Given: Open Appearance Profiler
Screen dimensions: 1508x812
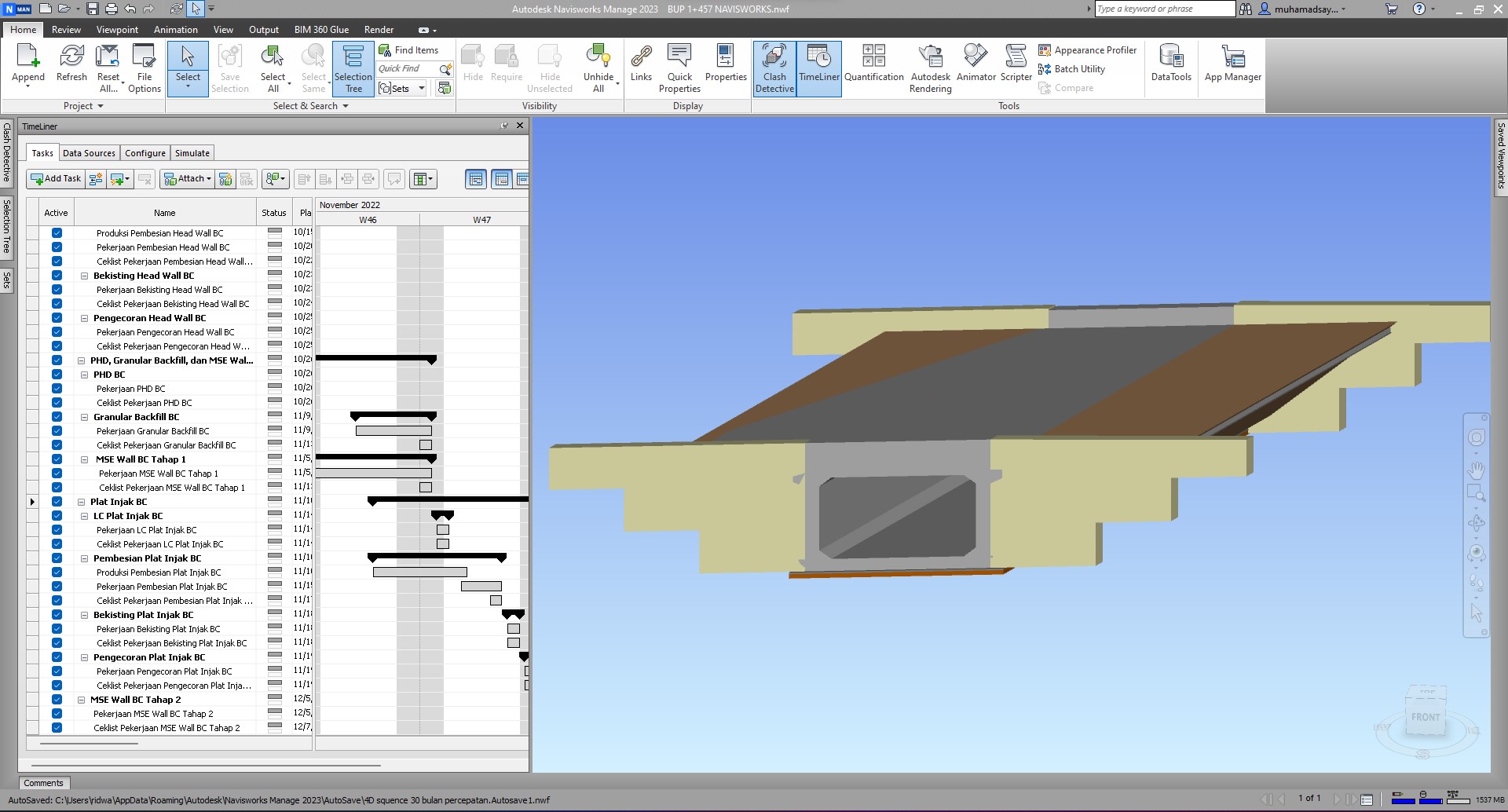Looking at the screenshot, I should pyautogui.click(x=1087, y=50).
